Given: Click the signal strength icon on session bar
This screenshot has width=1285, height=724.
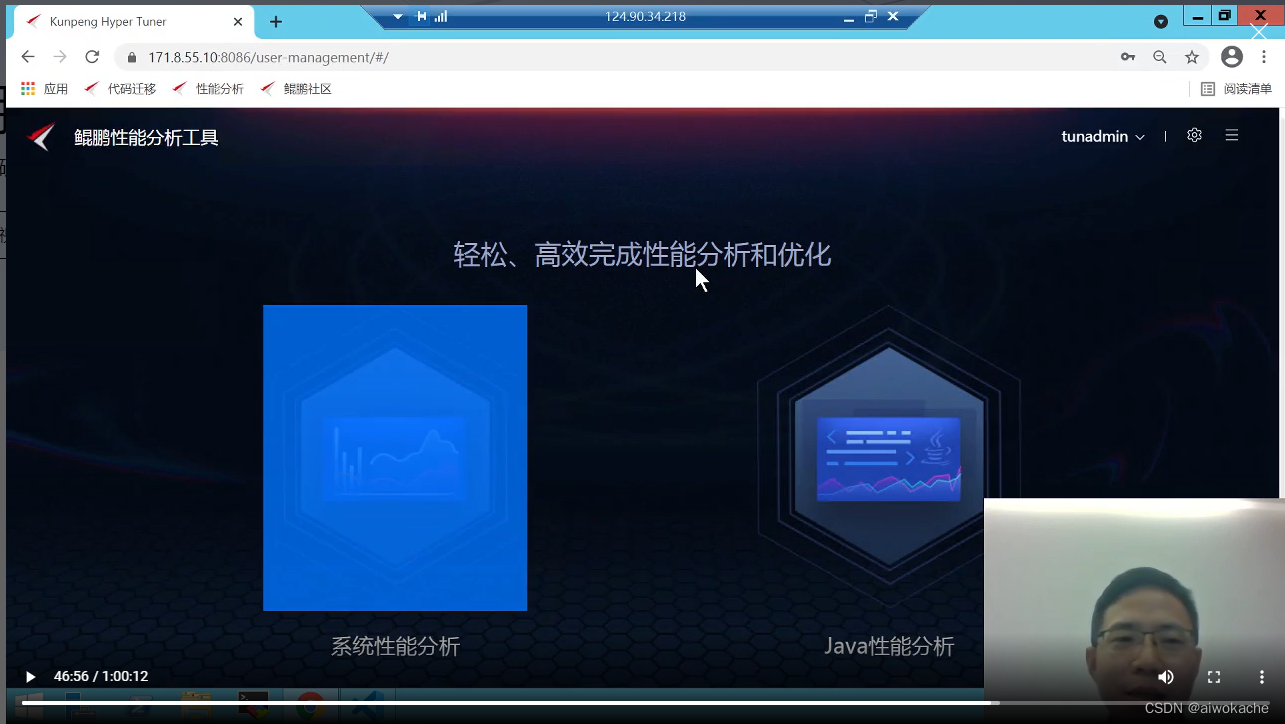Looking at the screenshot, I should pyautogui.click(x=440, y=17).
